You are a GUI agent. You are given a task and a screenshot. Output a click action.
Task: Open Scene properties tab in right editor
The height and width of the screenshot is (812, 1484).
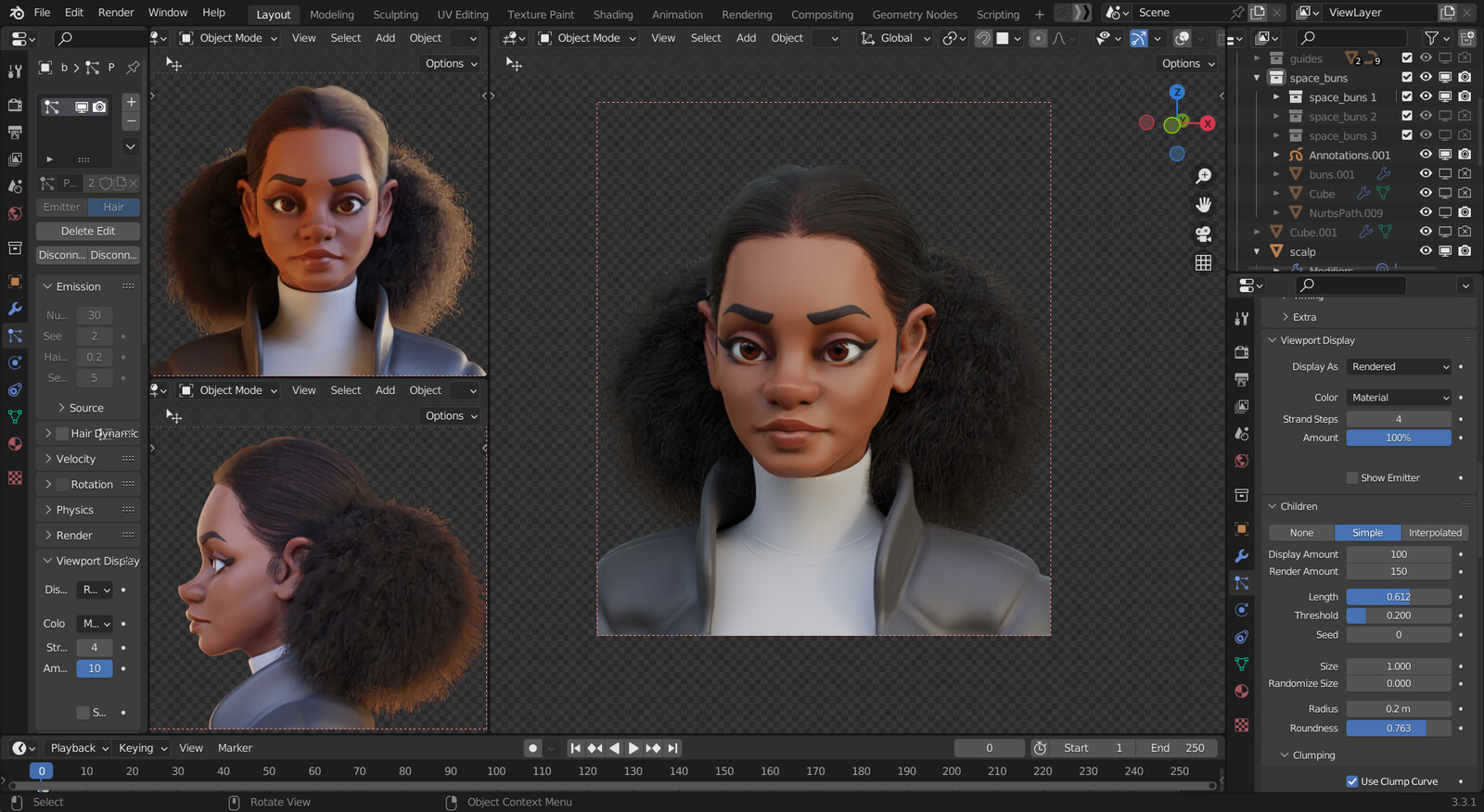[1242, 433]
